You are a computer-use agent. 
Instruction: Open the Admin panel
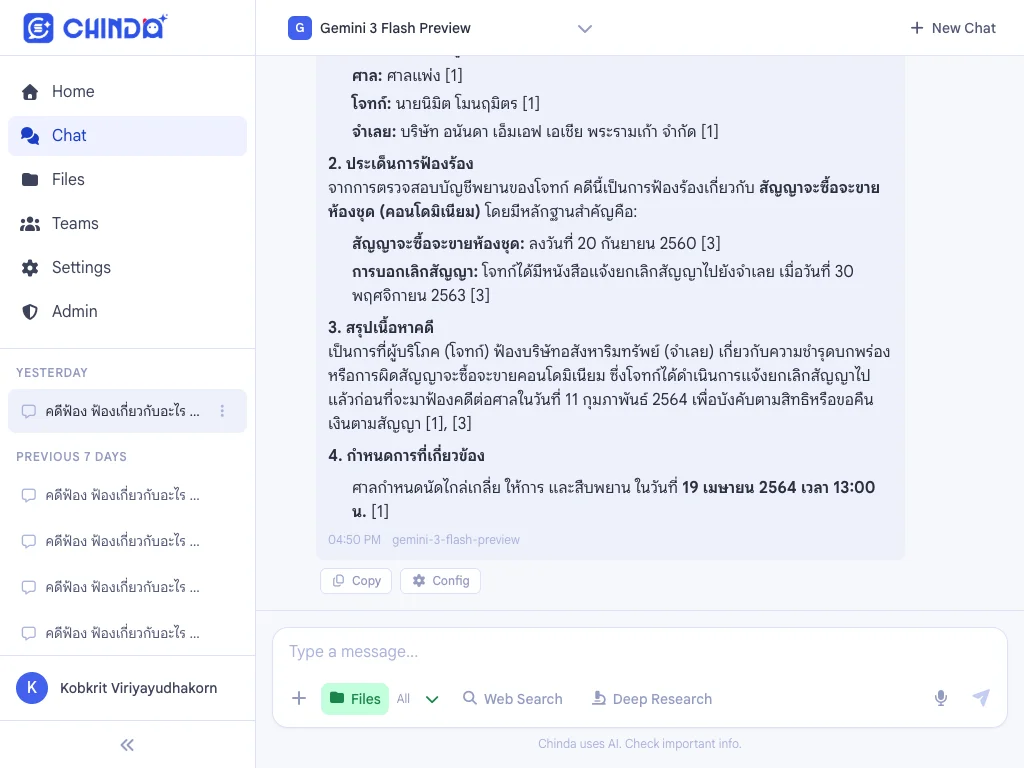127,312
